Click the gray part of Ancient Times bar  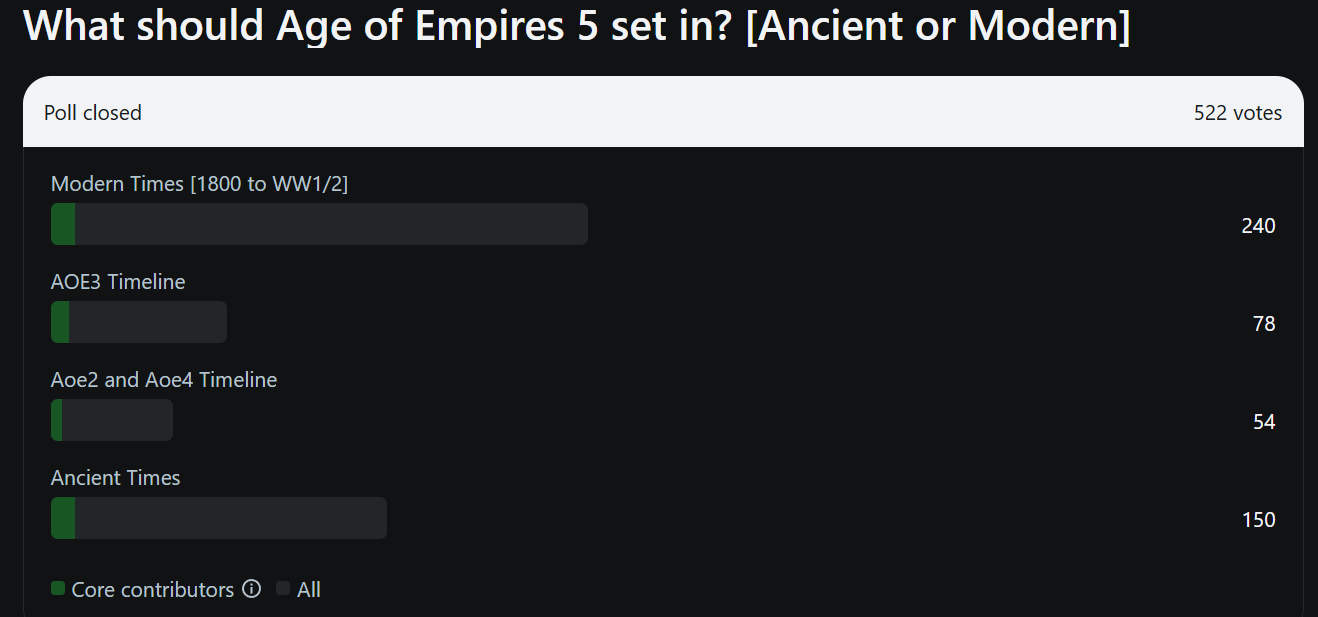[230, 518]
